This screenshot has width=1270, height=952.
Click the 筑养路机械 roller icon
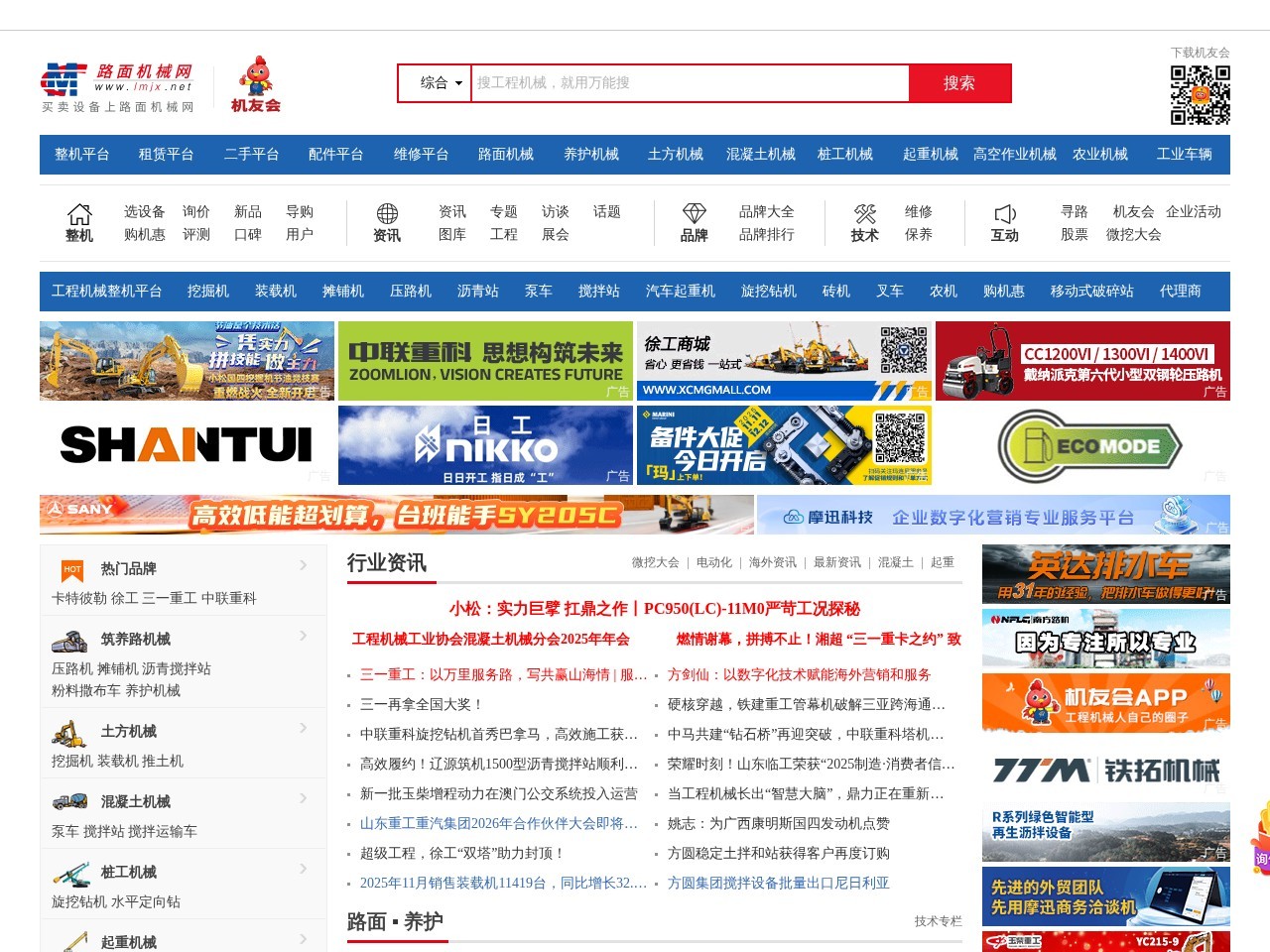pos(67,640)
